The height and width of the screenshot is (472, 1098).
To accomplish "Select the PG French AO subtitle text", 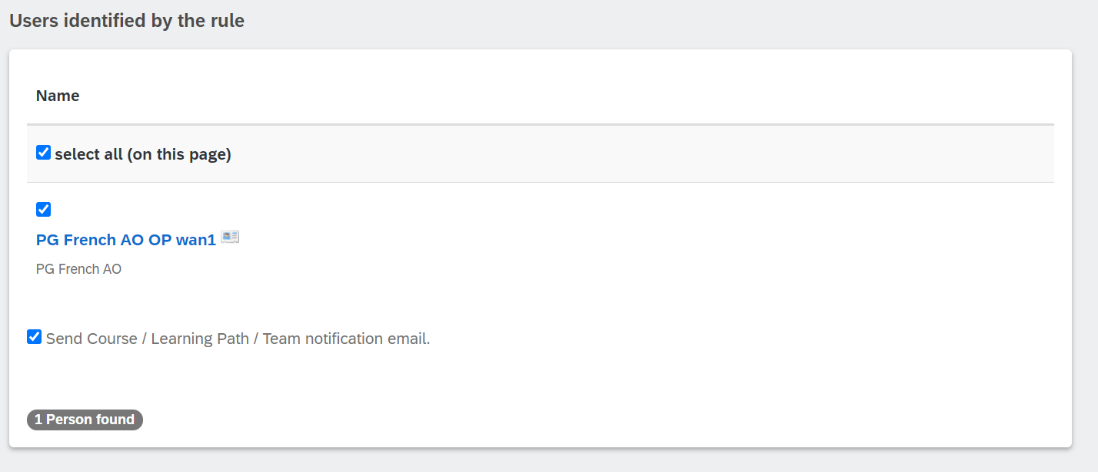I will [78, 269].
